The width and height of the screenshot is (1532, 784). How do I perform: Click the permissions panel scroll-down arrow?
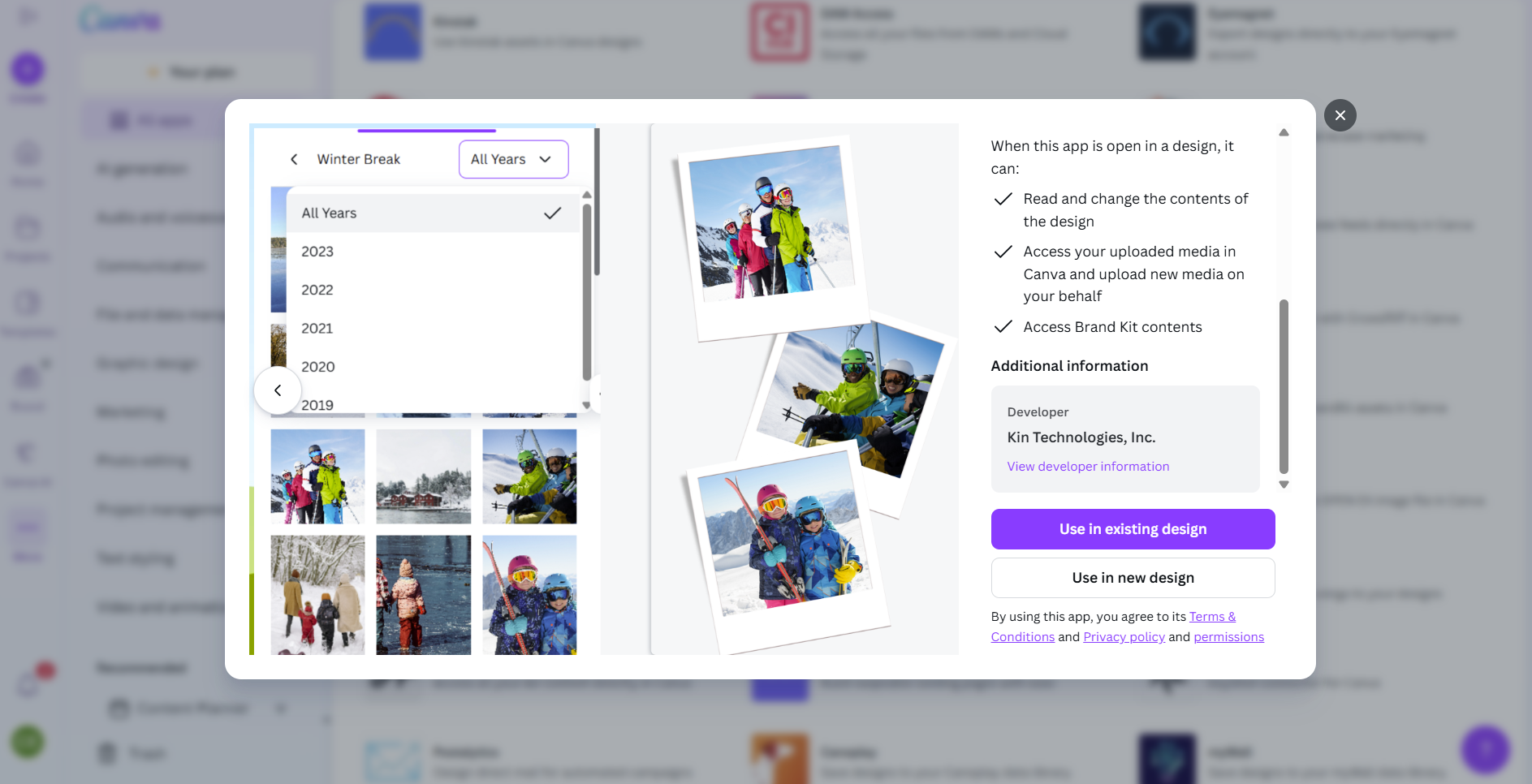click(x=1284, y=485)
